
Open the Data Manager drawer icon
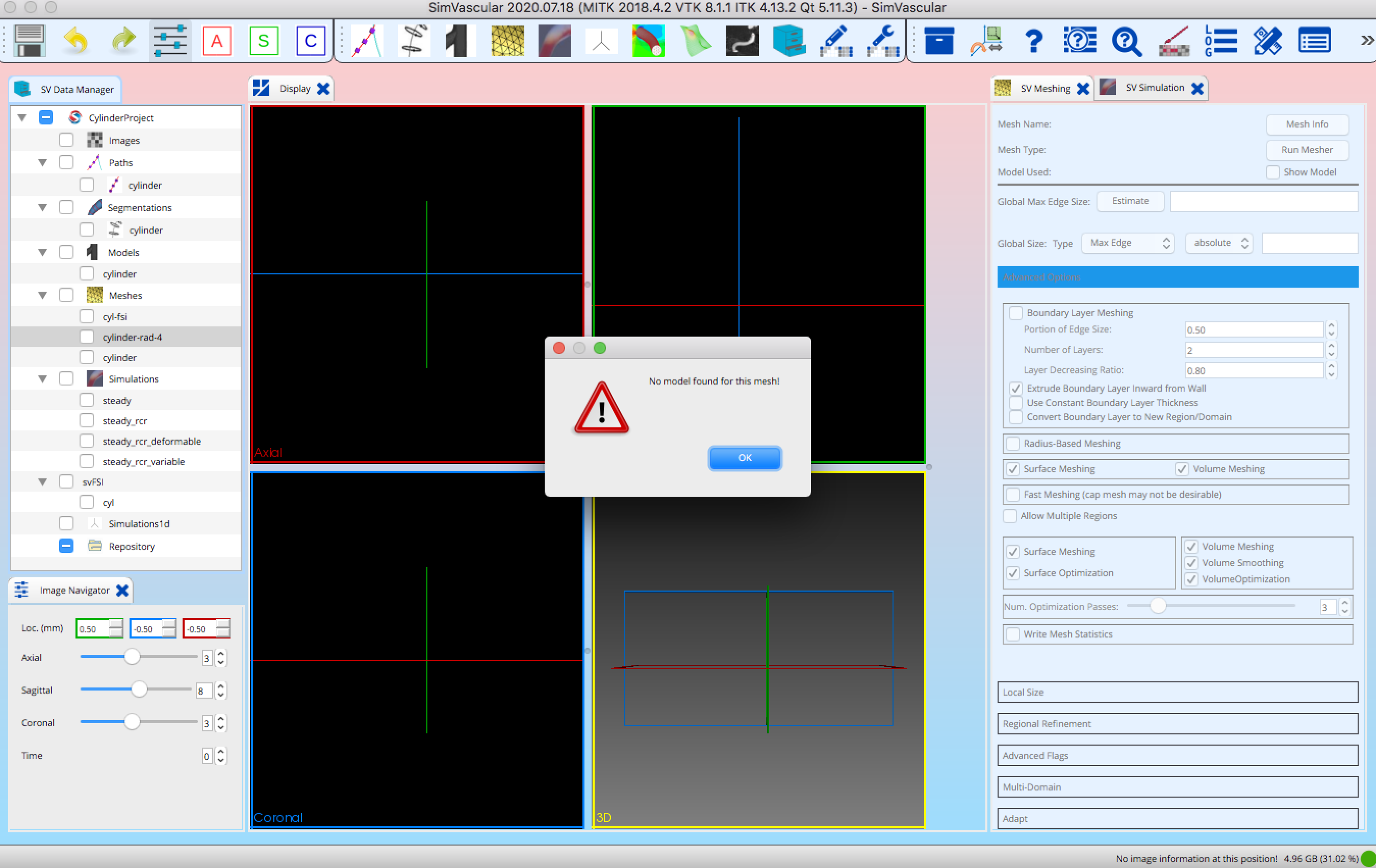pyautogui.click(x=787, y=40)
